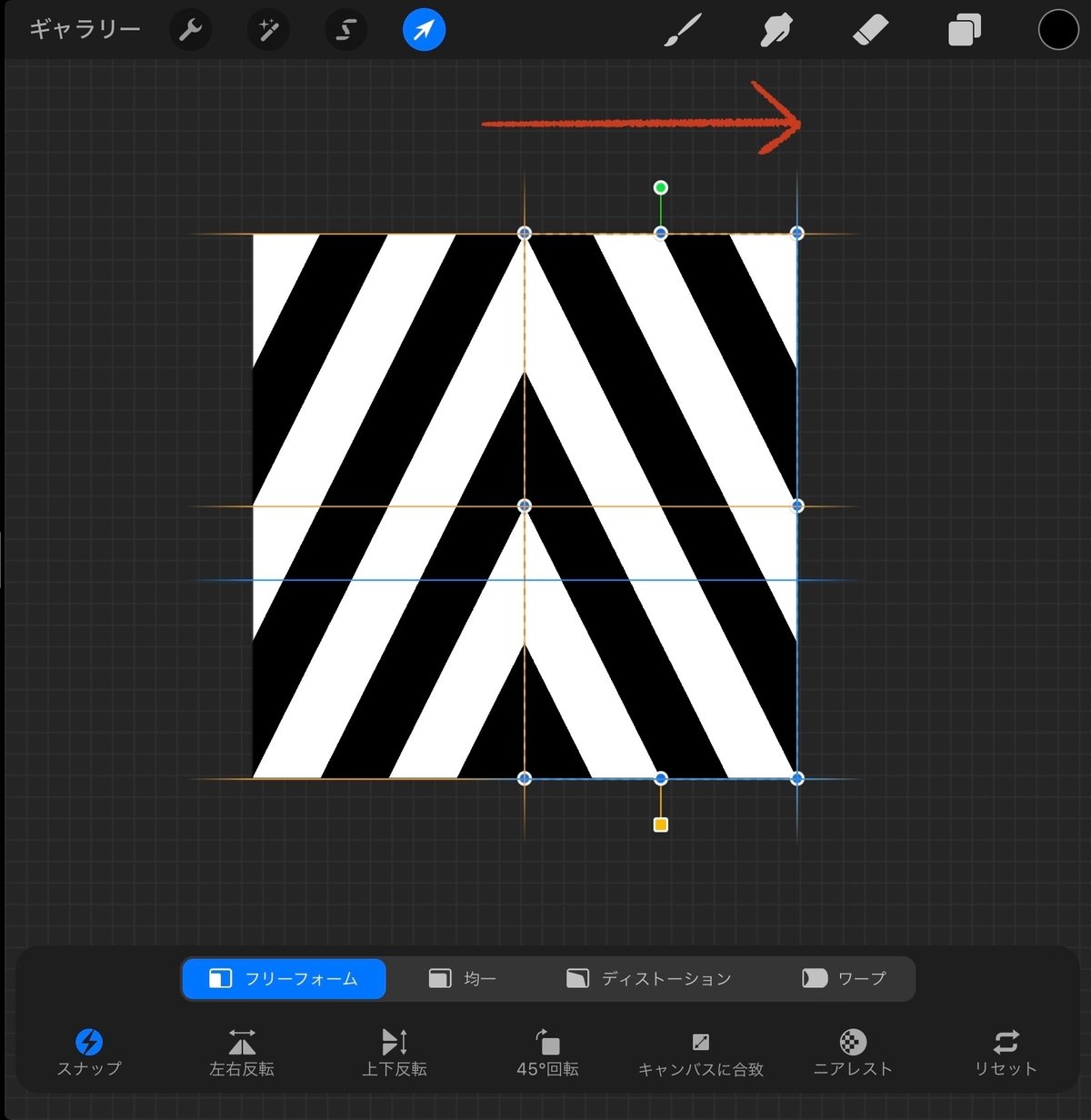Switch to ワープ warp mode
1091x1120 pixels.
[844, 978]
